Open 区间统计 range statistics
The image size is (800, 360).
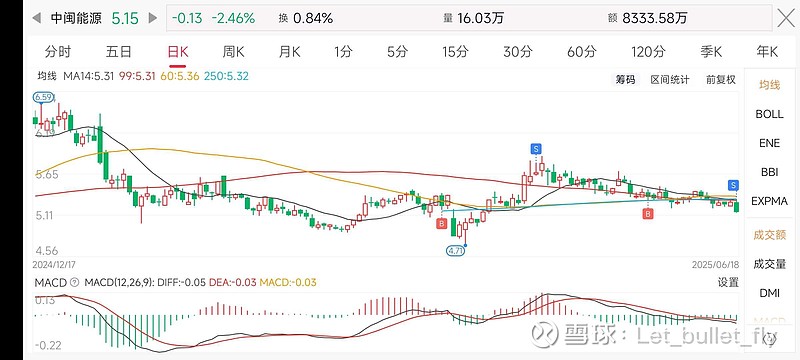tap(670, 80)
